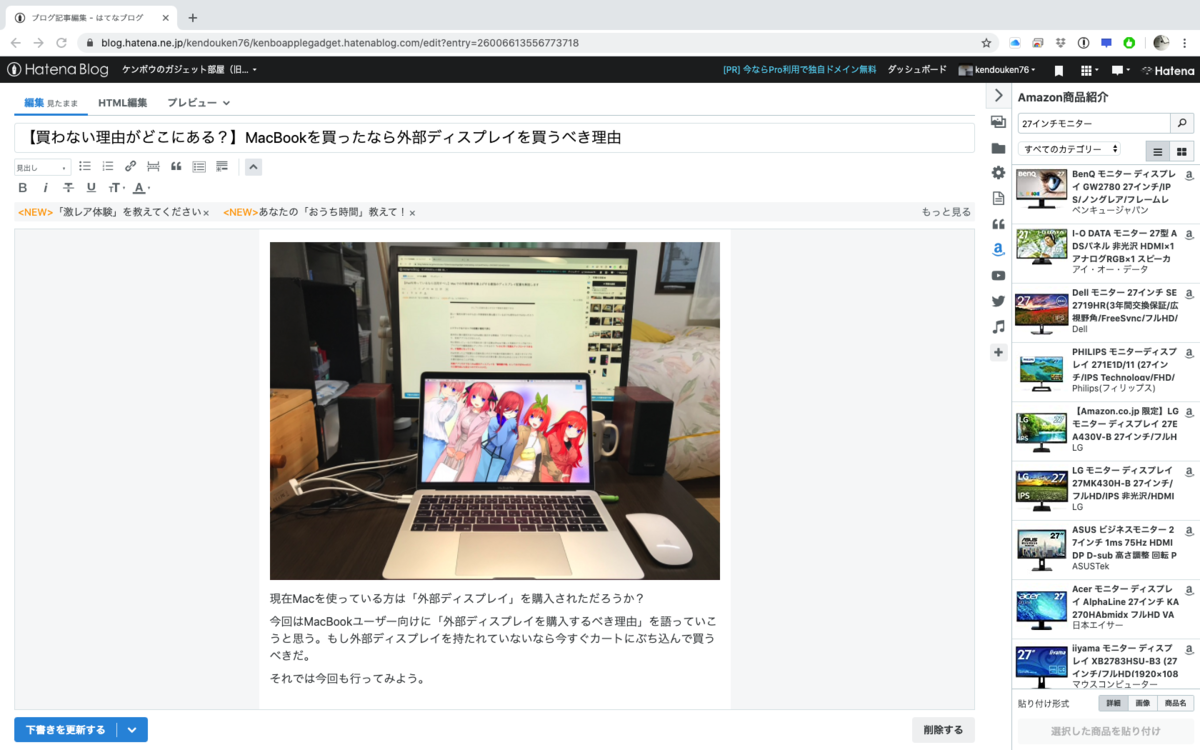This screenshot has height=750, width=1200.
Task: Open the Twitter insert sidebar icon
Action: (998, 301)
